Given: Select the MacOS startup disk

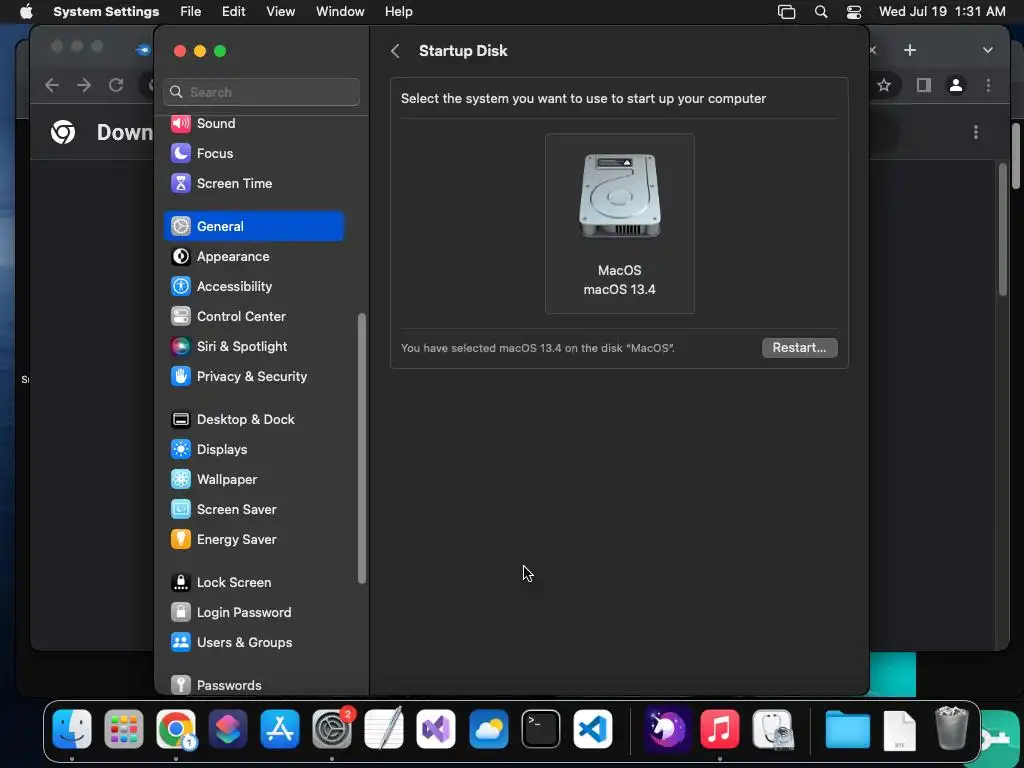Looking at the screenshot, I should [620, 224].
